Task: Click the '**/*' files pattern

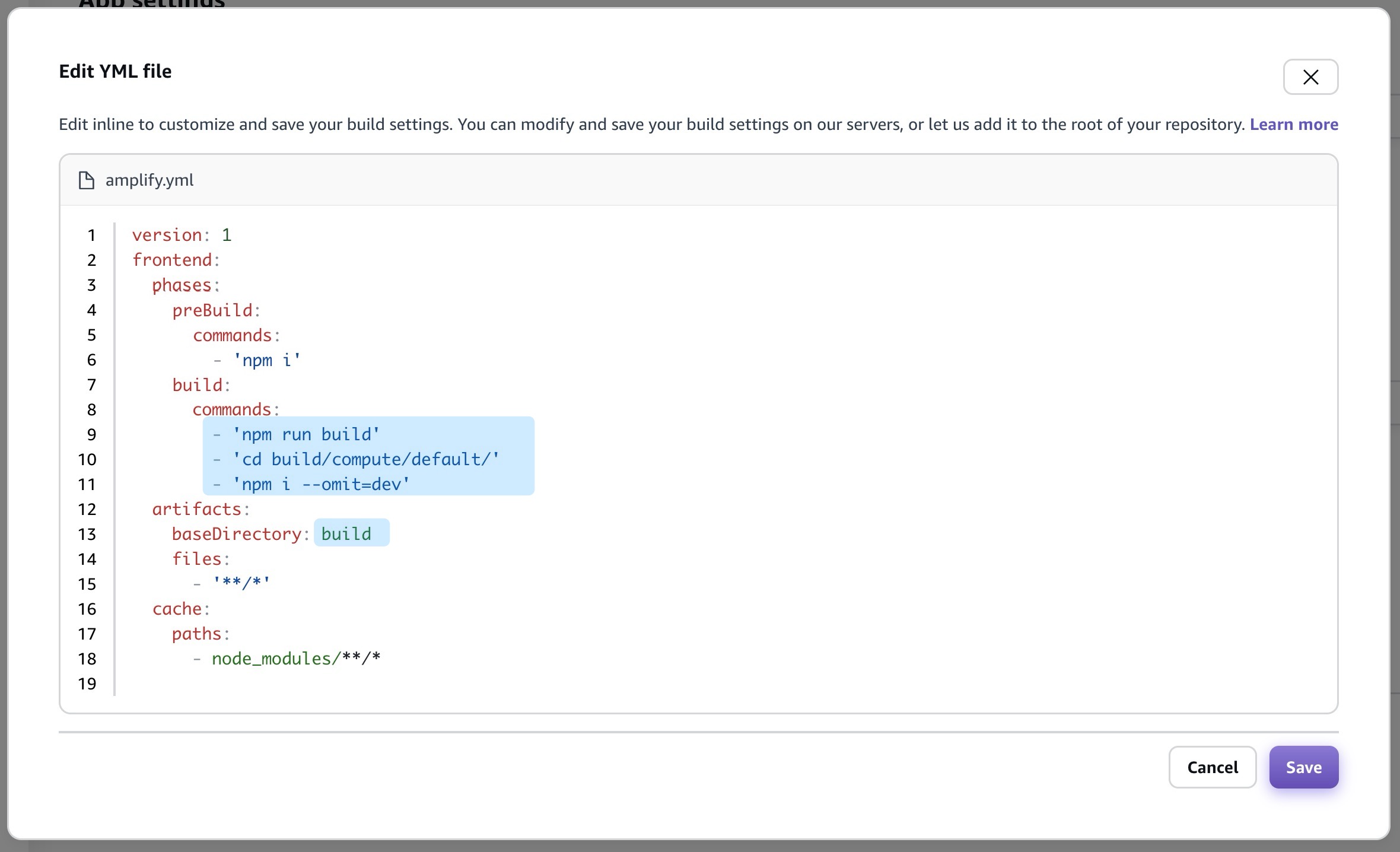Action: pos(241,584)
